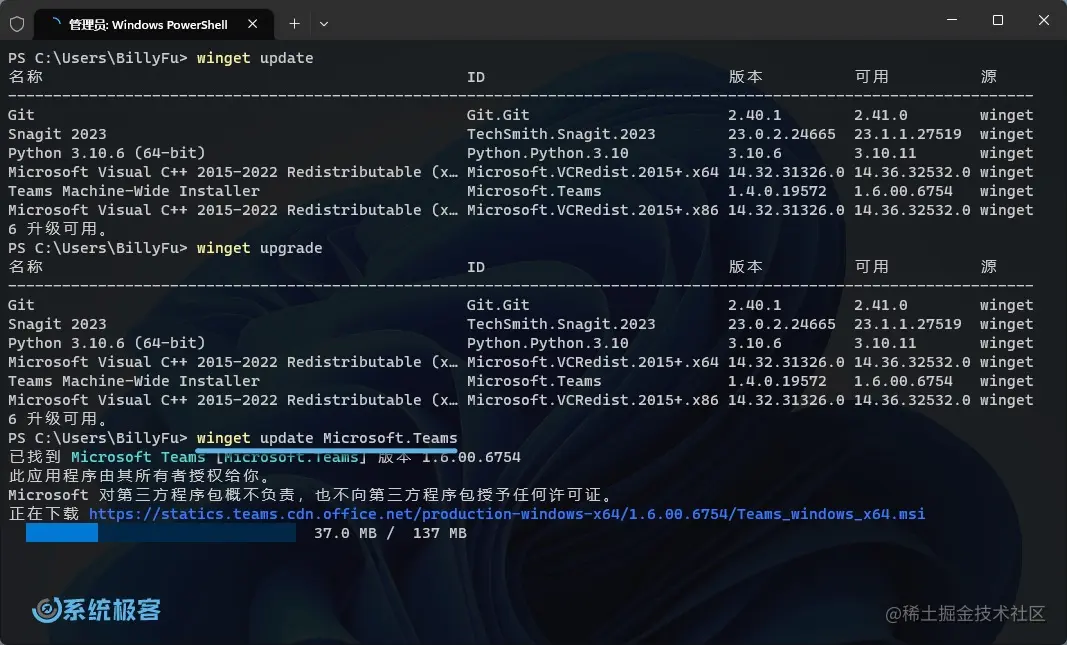This screenshot has width=1067, height=645.
Task: Click the download progress bar
Action: coord(161,533)
